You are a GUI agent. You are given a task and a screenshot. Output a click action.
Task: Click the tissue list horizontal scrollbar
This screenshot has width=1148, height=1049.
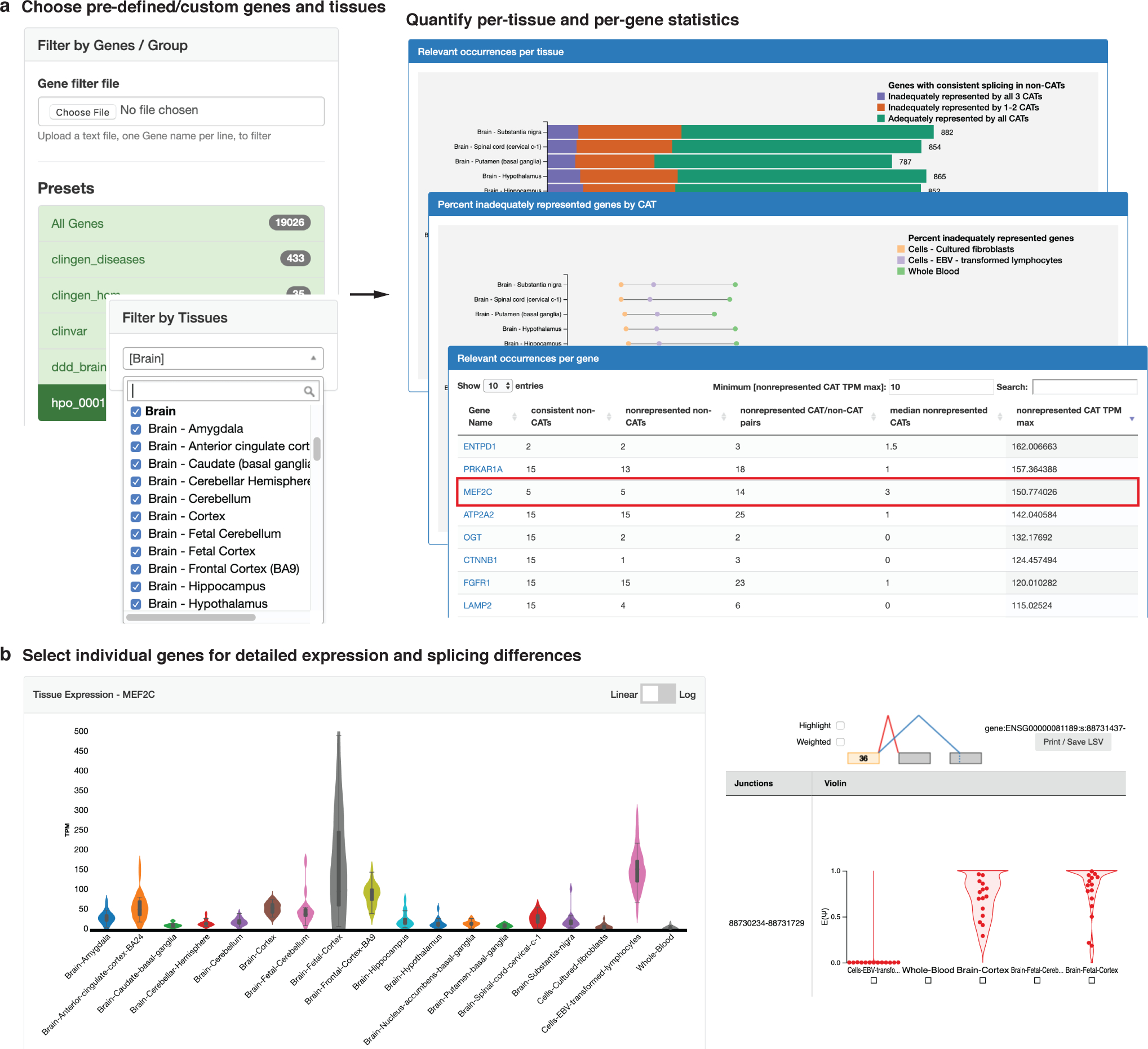(x=190, y=617)
